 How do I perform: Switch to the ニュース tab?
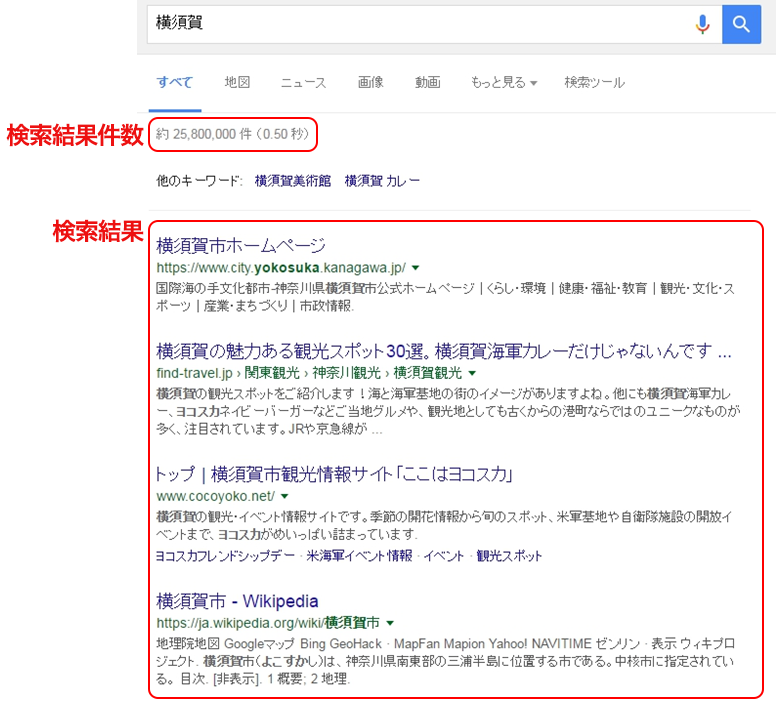[x=303, y=83]
